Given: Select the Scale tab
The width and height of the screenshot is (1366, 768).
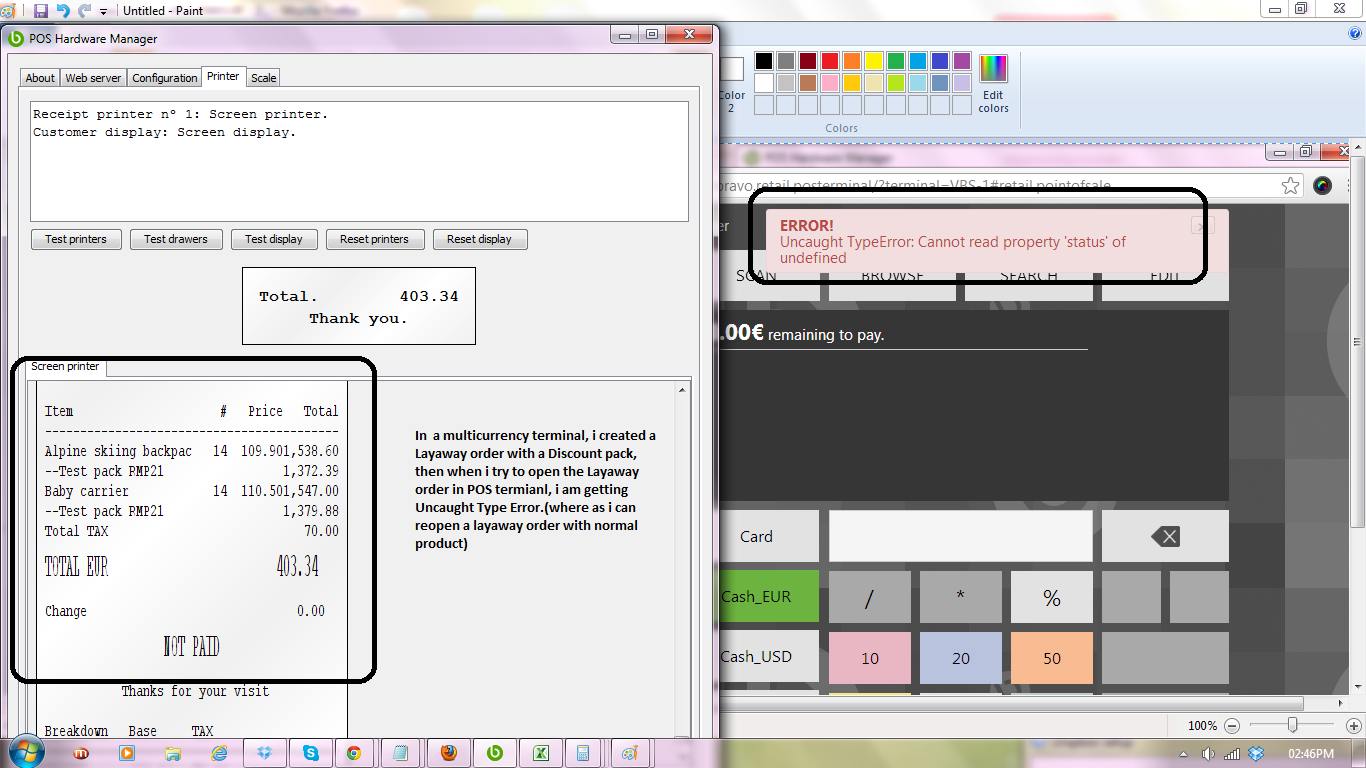Looking at the screenshot, I should pyautogui.click(x=264, y=78).
